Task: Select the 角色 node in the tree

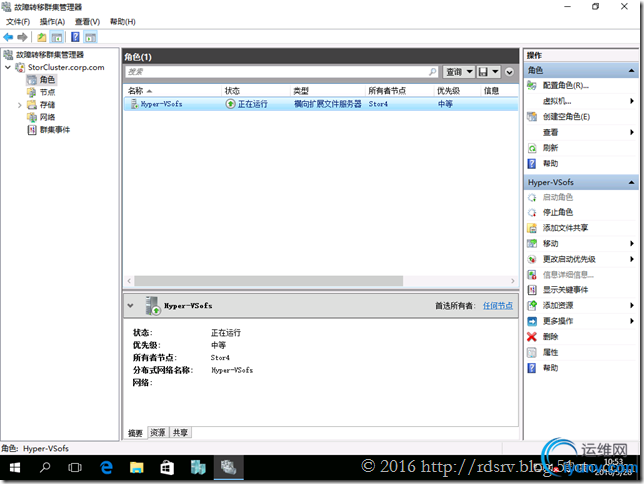Action: [47, 79]
